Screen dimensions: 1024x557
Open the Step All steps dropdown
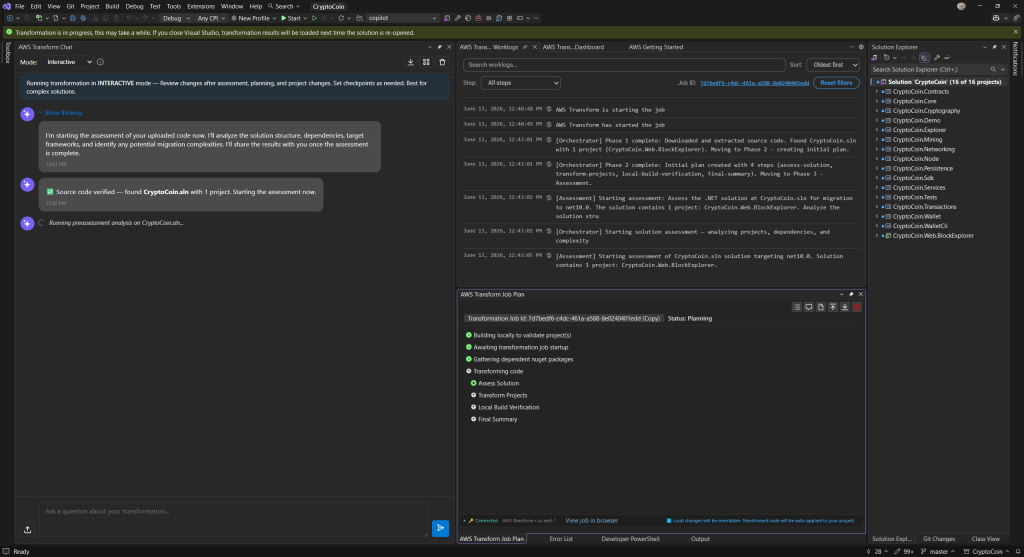pos(520,83)
